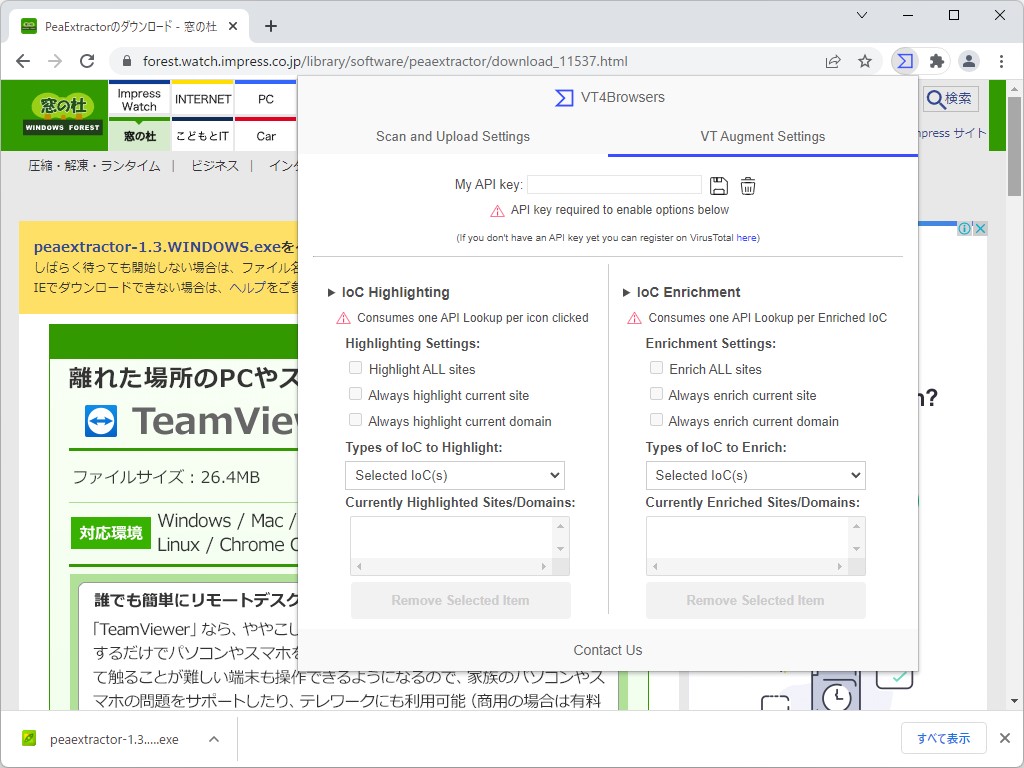1024x768 pixels.
Task: Switch to the Scan and Upload Settings tab
Action: pos(452,136)
